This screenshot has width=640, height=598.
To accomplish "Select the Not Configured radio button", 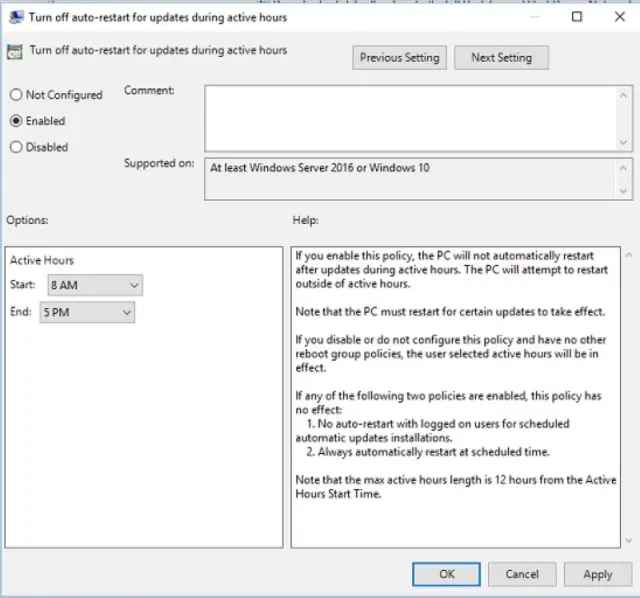I will click(x=16, y=95).
